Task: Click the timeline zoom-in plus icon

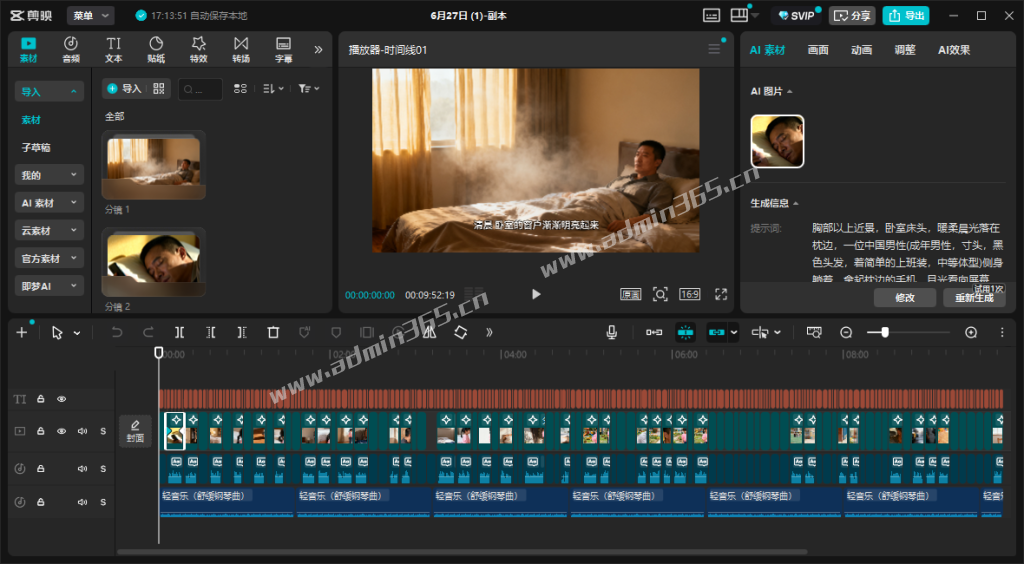Action: coord(971,332)
